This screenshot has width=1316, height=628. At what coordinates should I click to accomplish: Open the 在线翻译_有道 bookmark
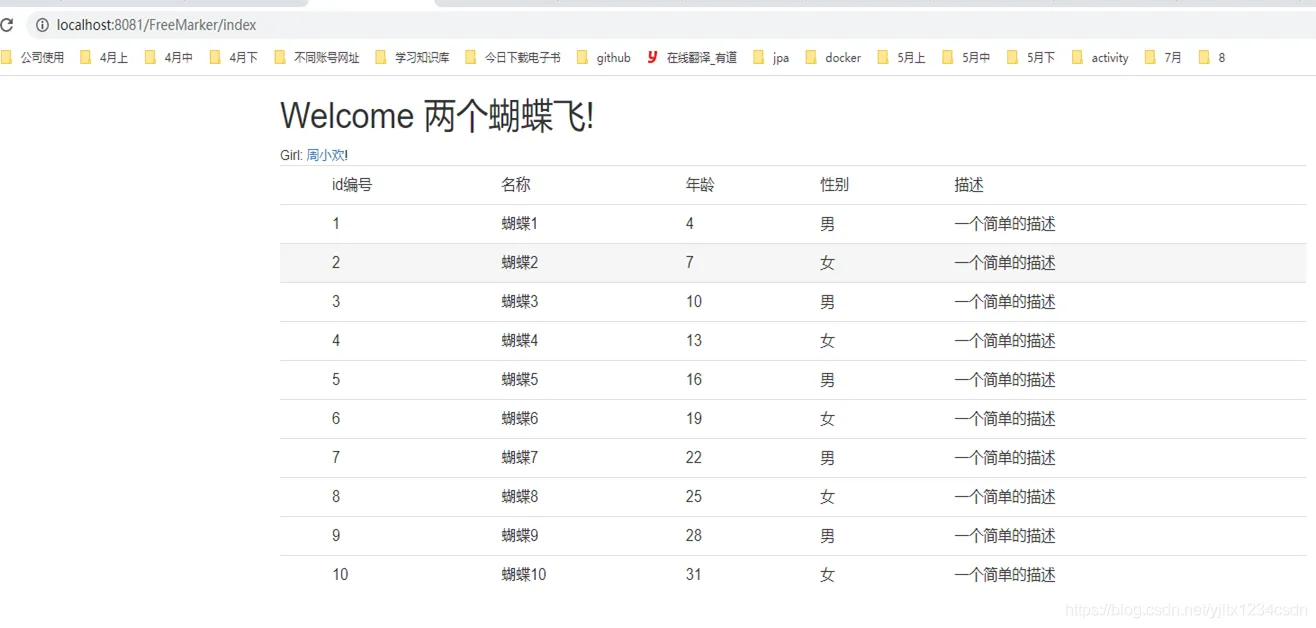point(692,58)
